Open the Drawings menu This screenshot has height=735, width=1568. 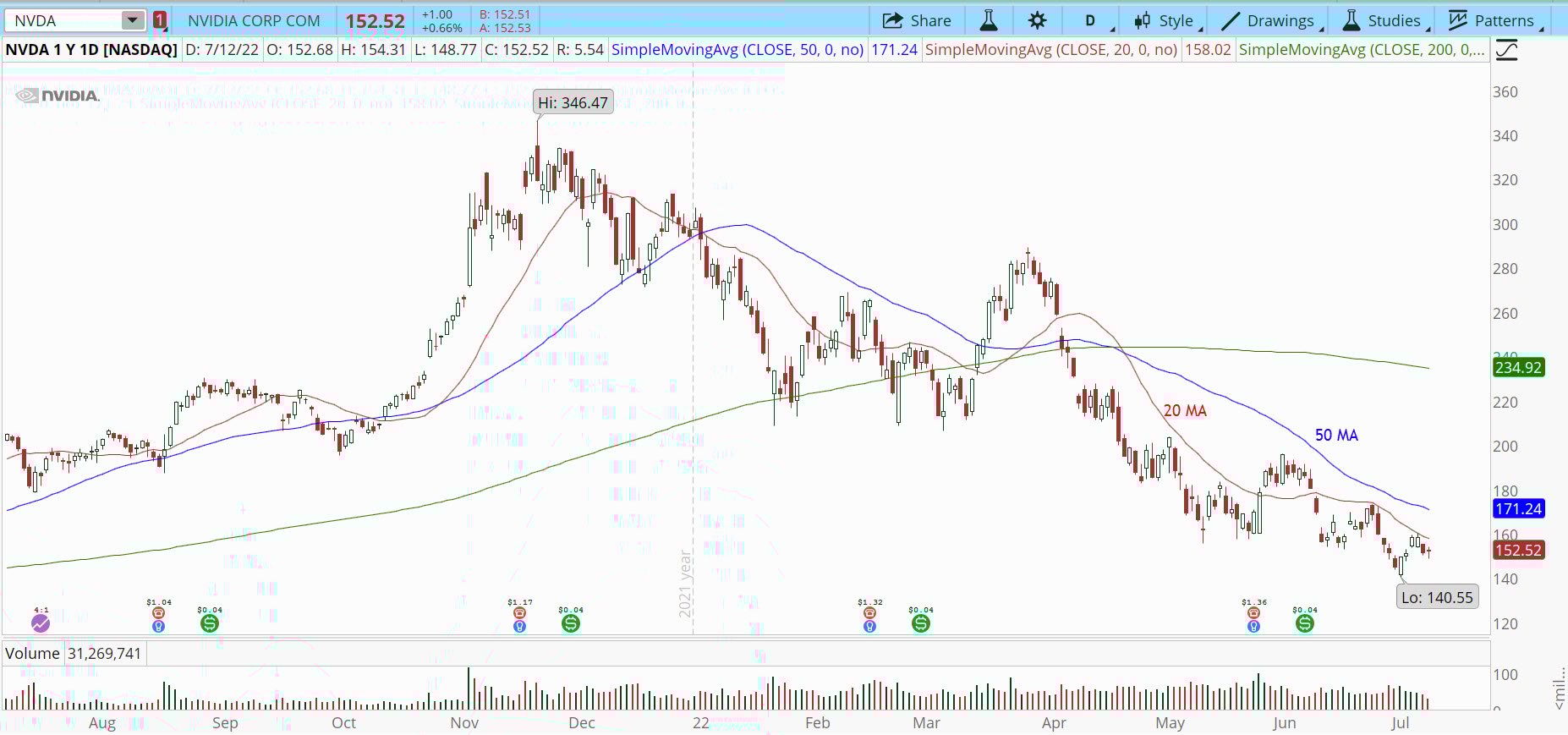click(x=1271, y=20)
